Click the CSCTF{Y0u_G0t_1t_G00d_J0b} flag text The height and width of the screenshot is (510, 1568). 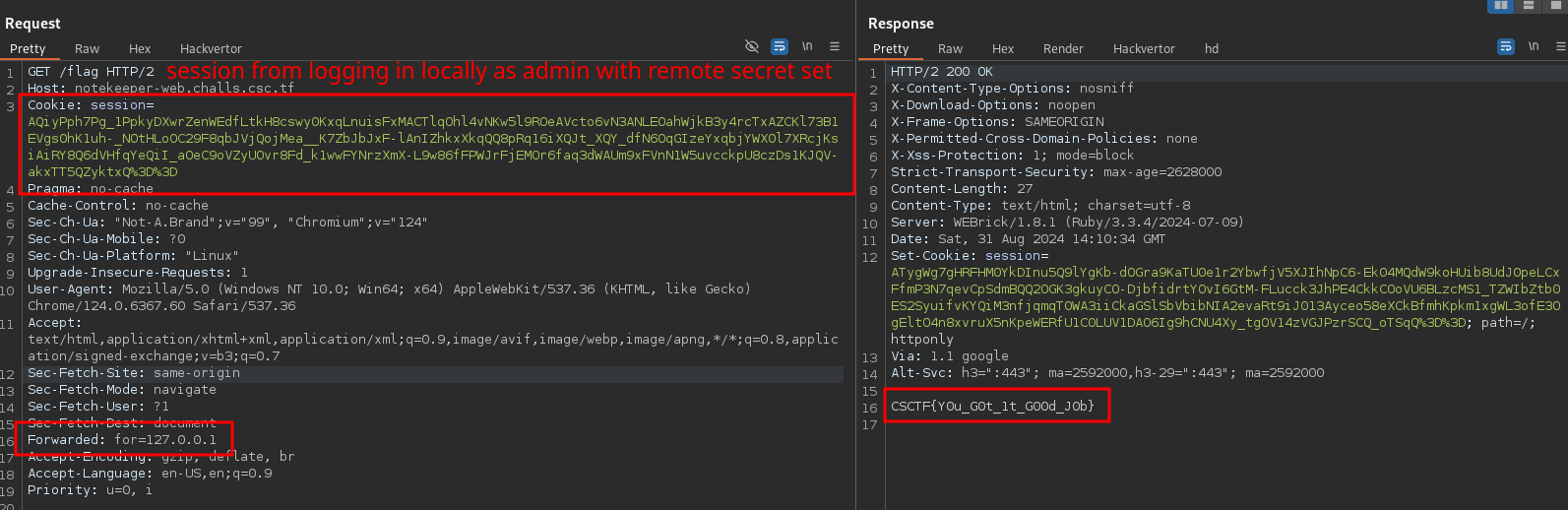tap(992, 407)
